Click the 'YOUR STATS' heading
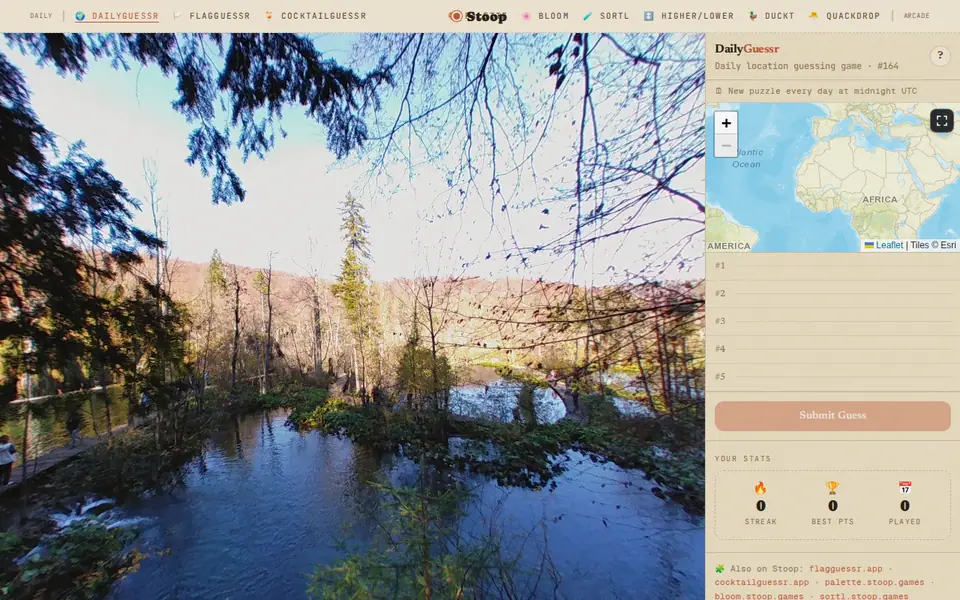The height and width of the screenshot is (600, 960). click(743, 459)
